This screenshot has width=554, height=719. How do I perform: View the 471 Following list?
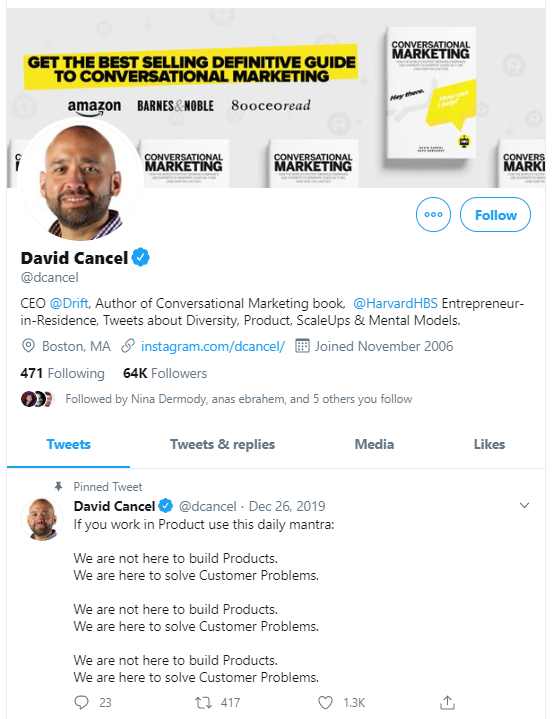62,373
